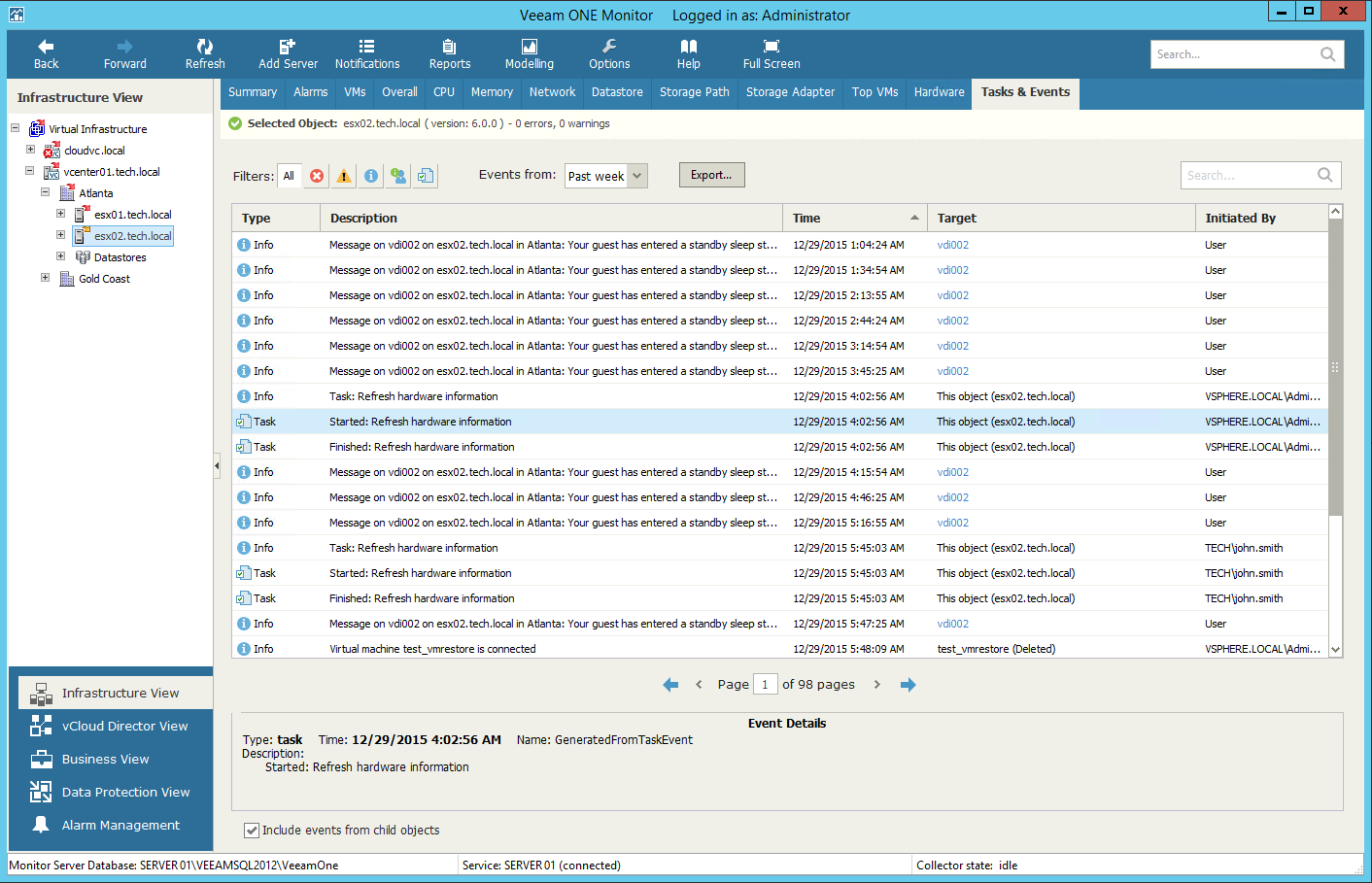Expand the esx02.tech.local host node

point(61,235)
